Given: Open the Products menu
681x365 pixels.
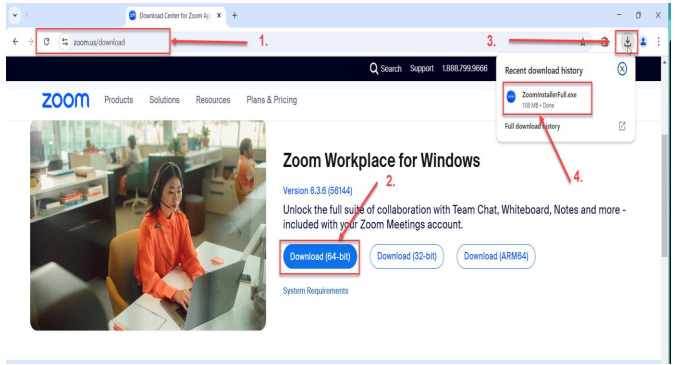Looking at the screenshot, I should click(119, 100).
